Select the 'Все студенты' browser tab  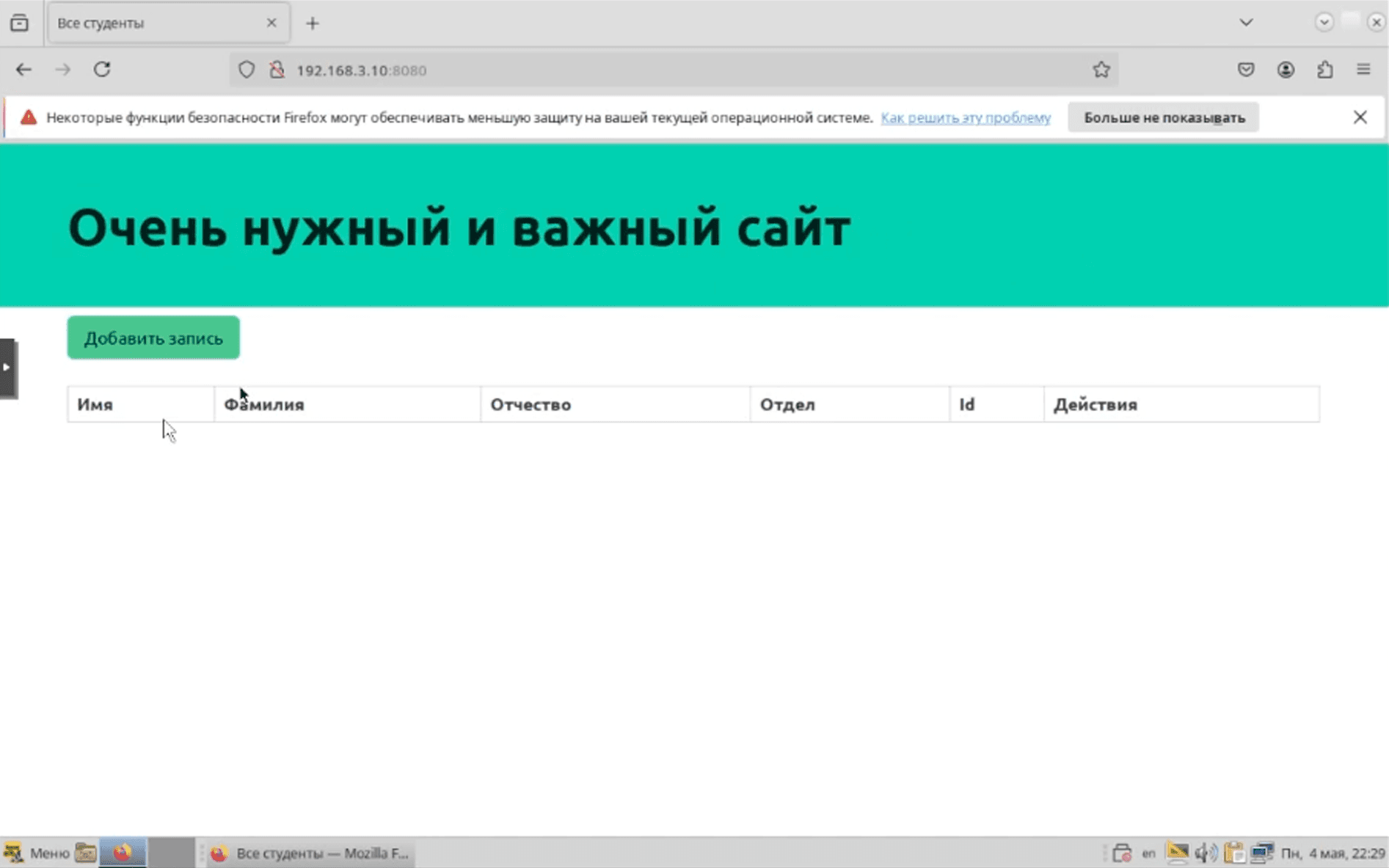[x=167, y=23]
